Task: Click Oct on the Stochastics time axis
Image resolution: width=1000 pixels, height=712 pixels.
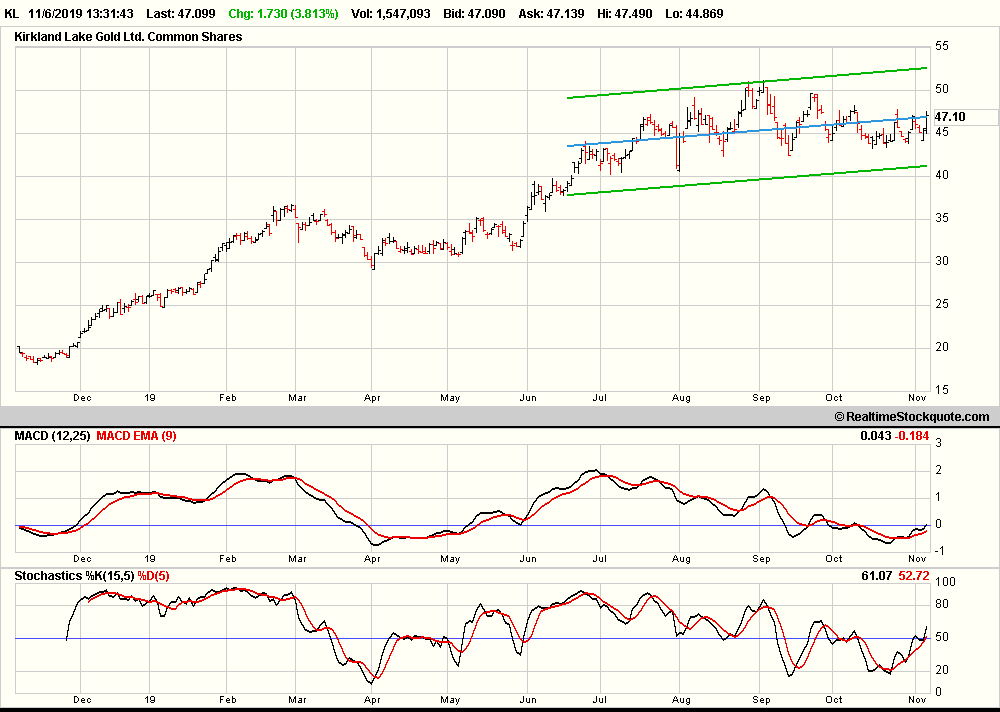Action: pyautogui.click(x=834, y=699)
